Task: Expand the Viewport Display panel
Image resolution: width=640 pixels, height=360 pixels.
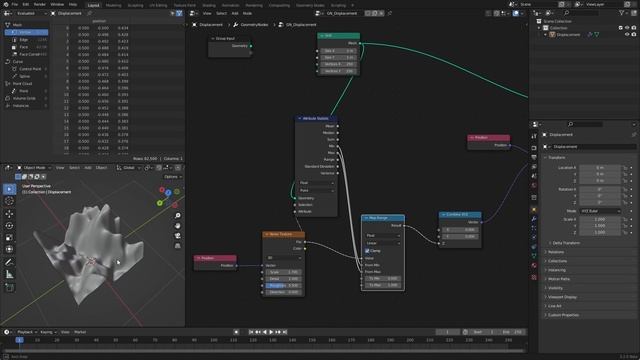Action: [562, 297]
